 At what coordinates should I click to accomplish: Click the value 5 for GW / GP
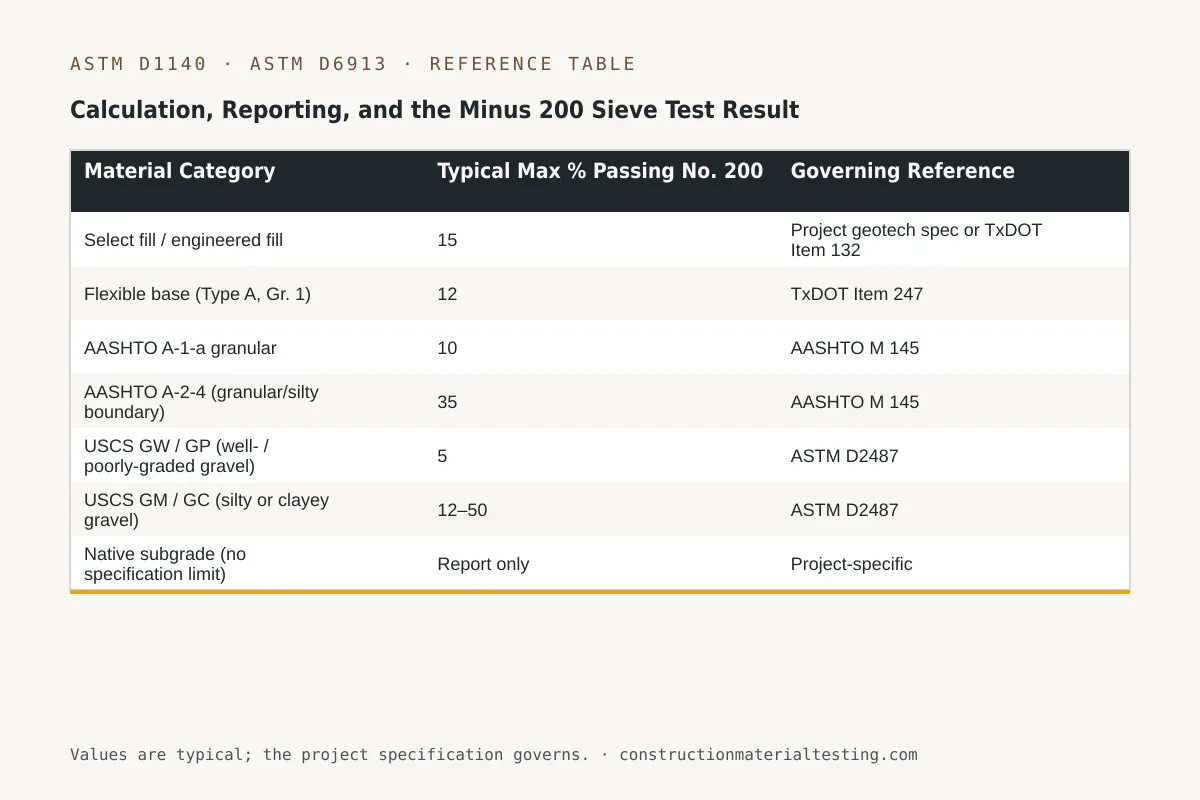coord(442,456)
